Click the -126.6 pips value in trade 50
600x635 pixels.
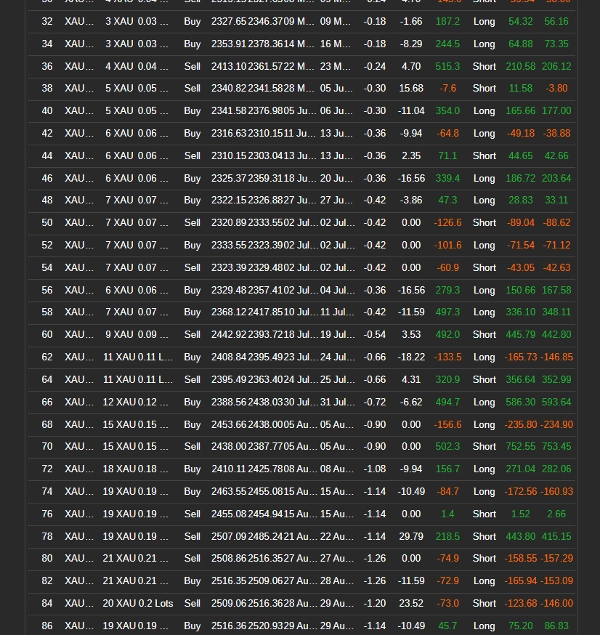pyautogui.click(x=447, y=223)
